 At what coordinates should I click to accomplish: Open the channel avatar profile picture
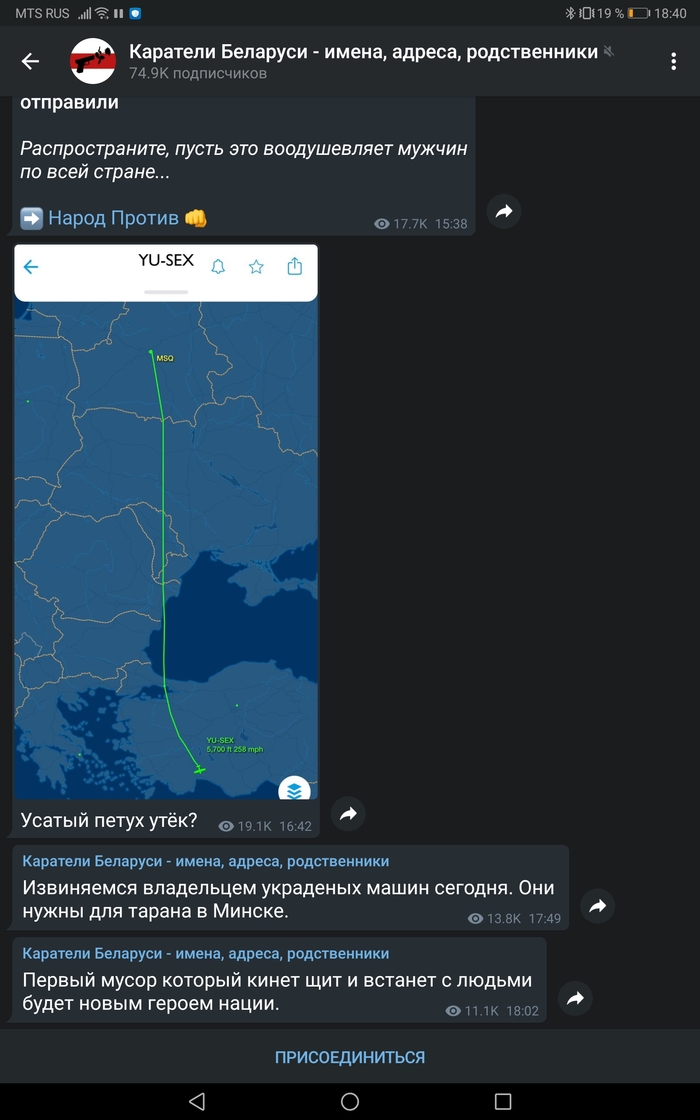[93, 61]
